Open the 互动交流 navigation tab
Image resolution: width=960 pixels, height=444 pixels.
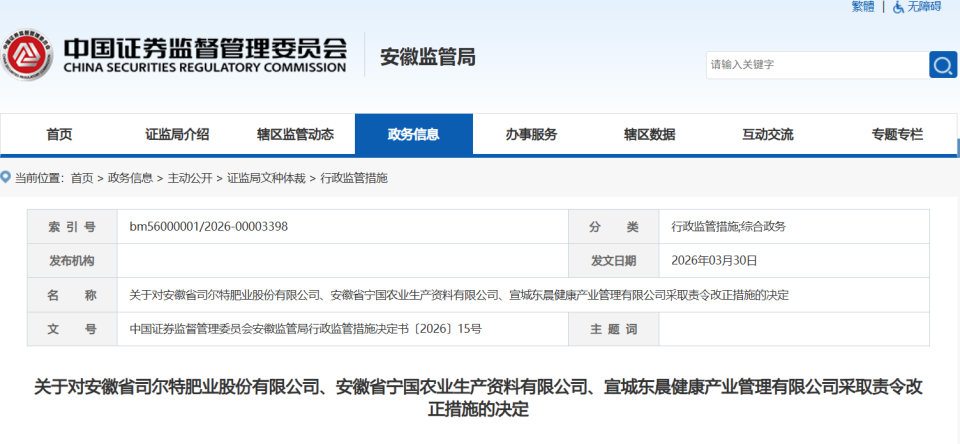[768, 134]
